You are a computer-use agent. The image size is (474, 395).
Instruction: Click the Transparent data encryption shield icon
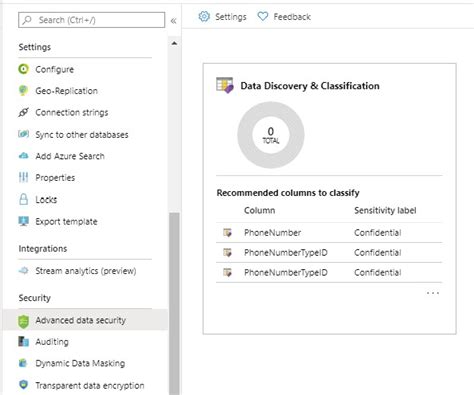click(23, 385)
